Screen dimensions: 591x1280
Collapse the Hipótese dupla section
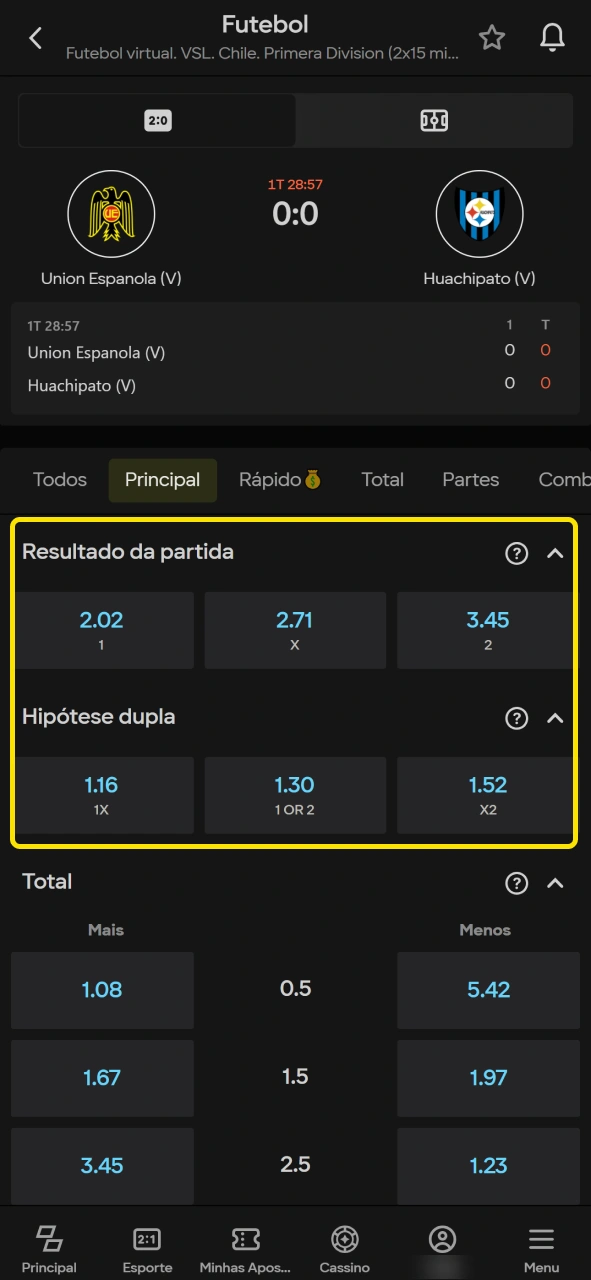click(556, 718)
